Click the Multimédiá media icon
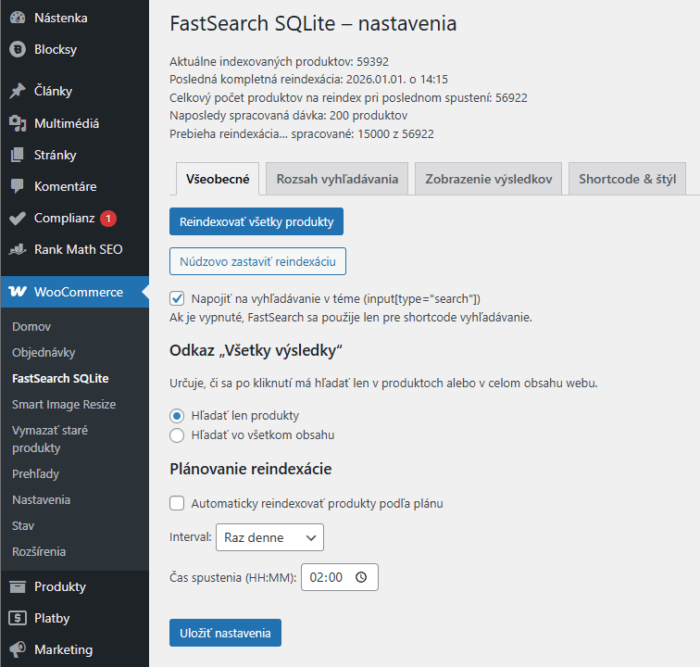Viewport: 700px width, 667px height. (x=17, y=123)
